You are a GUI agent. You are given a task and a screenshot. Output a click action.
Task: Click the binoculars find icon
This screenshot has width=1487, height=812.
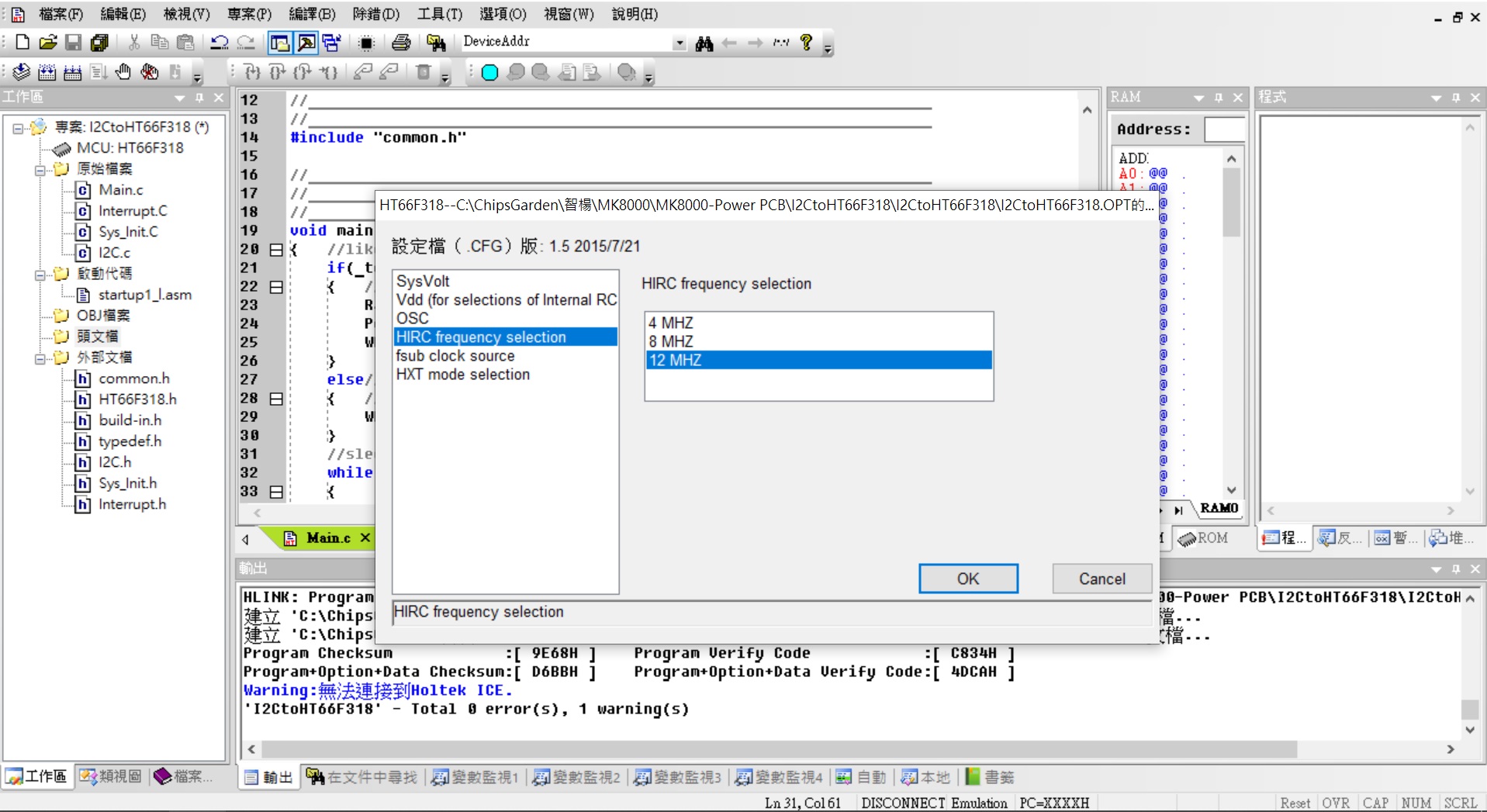pos(704,43)
